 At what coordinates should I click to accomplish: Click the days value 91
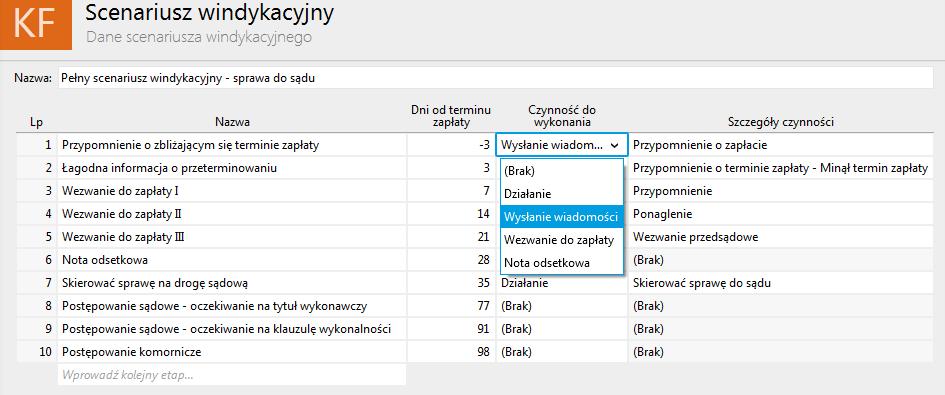(x=451, y=329)
